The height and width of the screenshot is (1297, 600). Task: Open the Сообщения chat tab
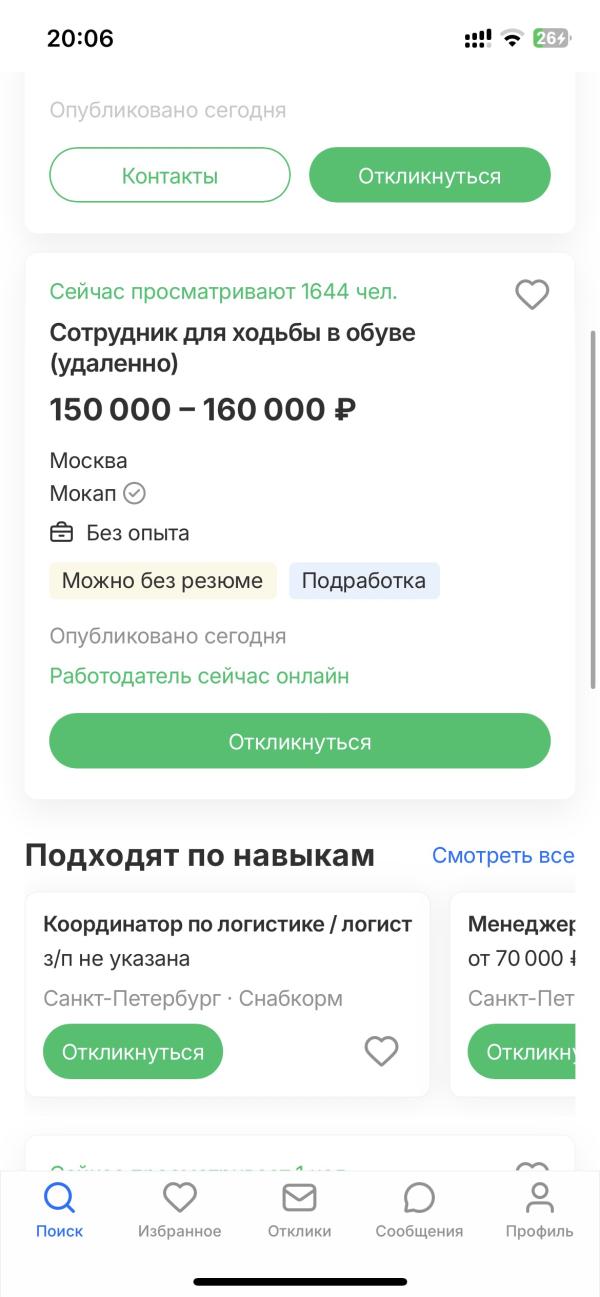(419, 1210)
